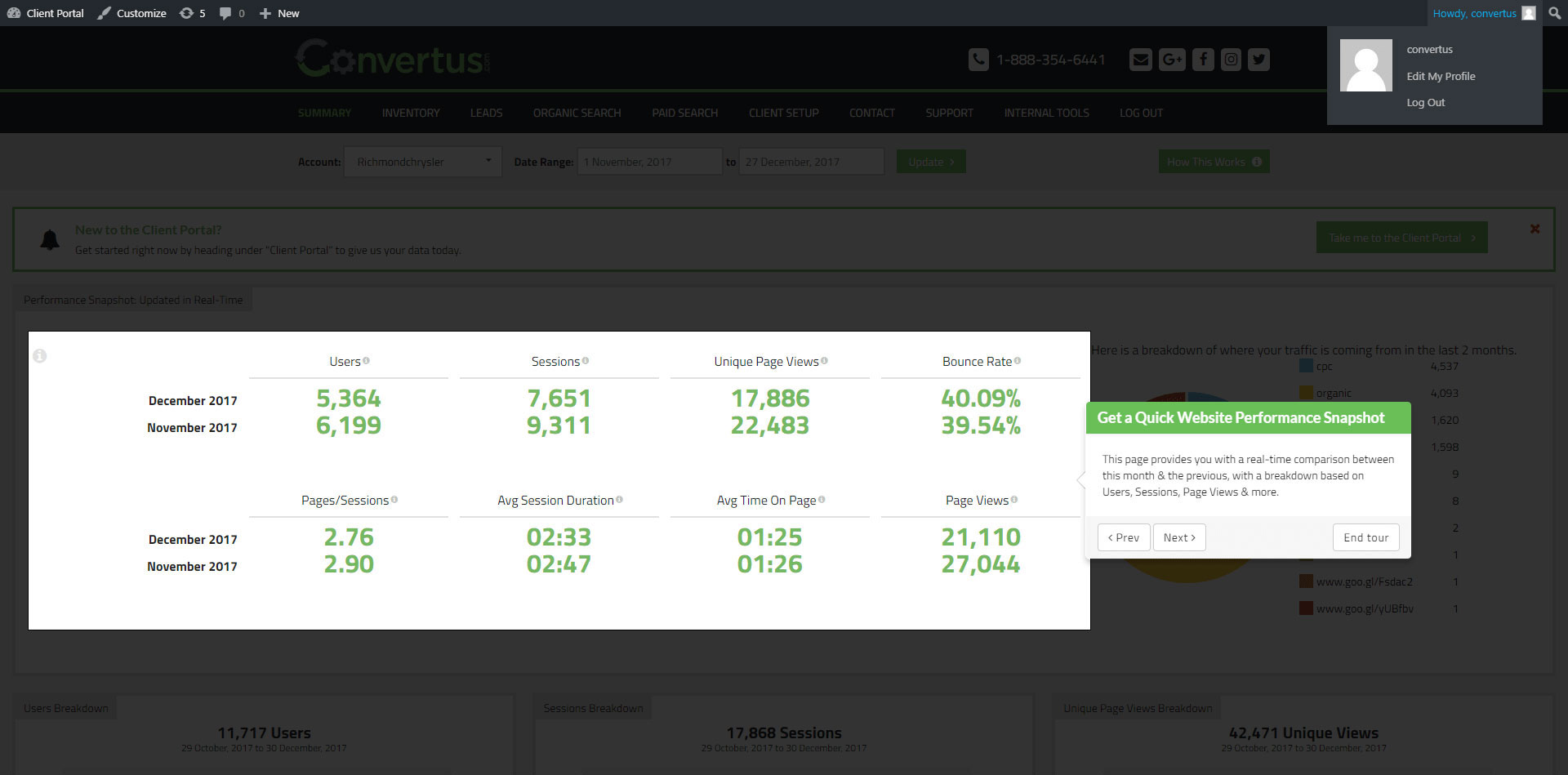
Task: Open the Support nav item
Action: 949,113
